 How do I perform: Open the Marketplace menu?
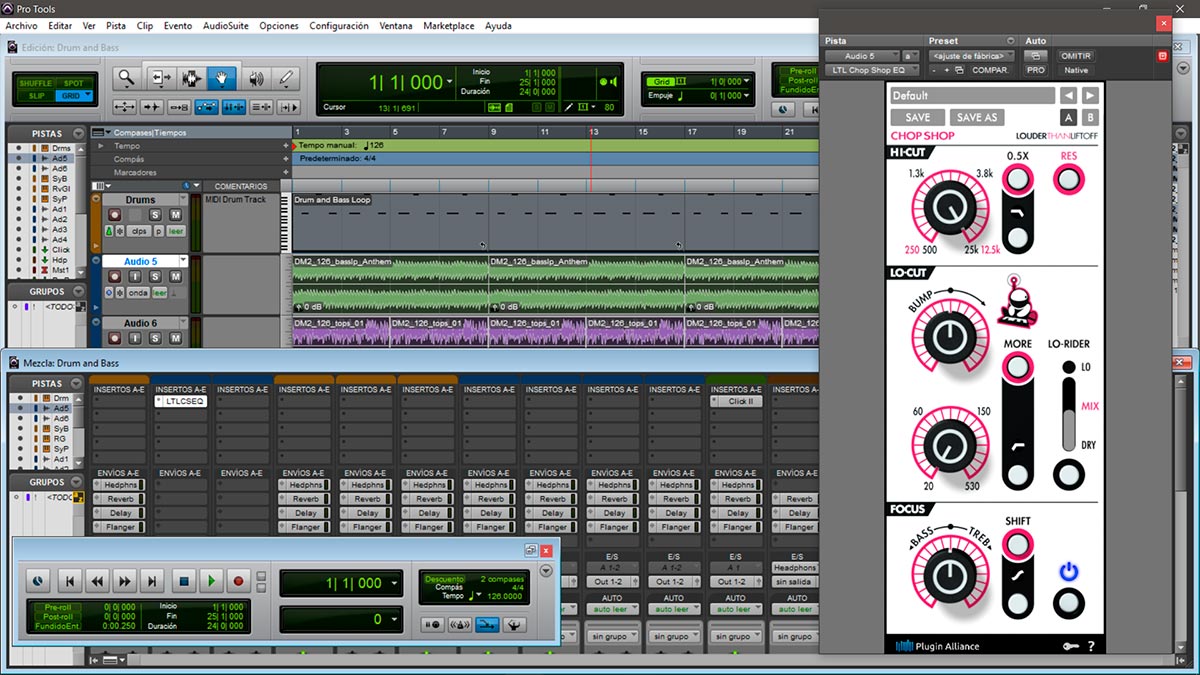[x=449, y=26]
